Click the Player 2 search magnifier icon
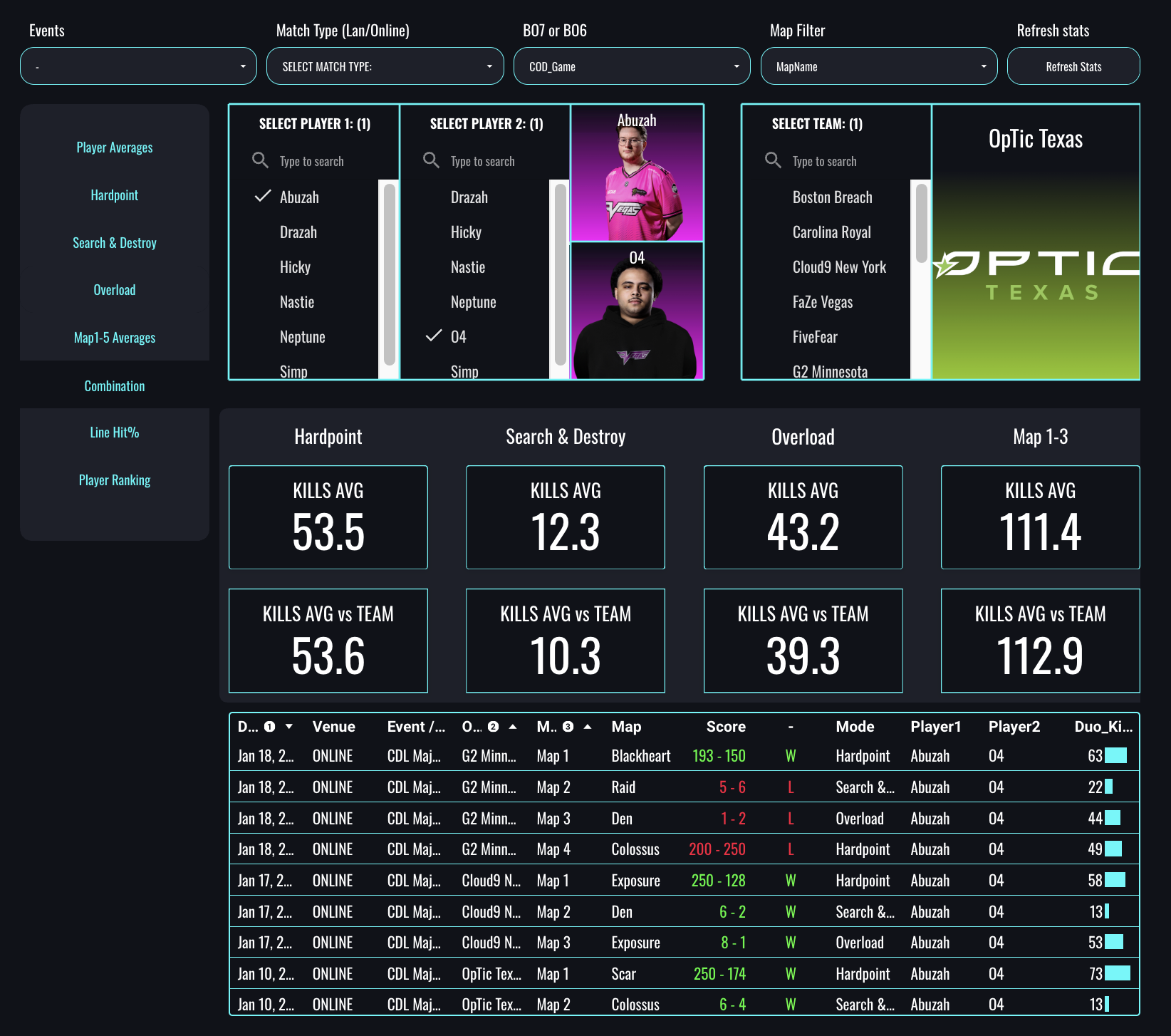 [431, 160]
